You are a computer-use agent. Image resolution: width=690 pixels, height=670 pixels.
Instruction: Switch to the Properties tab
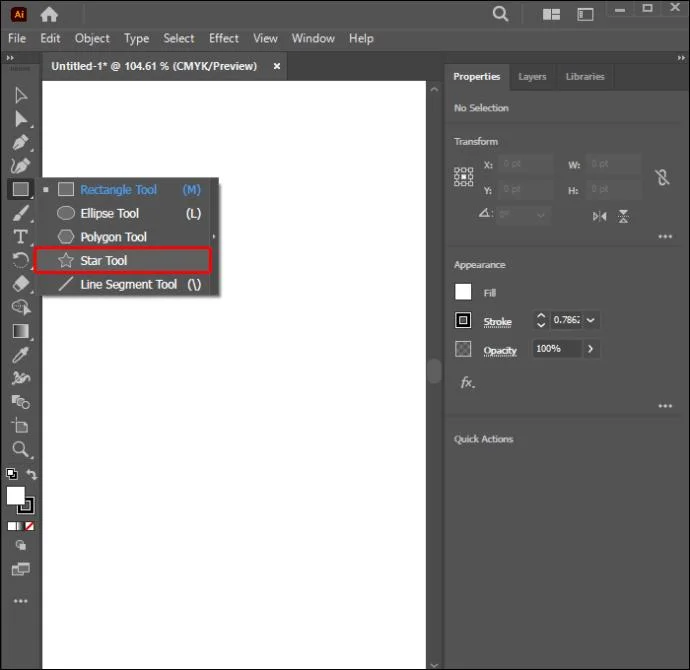[477, 77]
